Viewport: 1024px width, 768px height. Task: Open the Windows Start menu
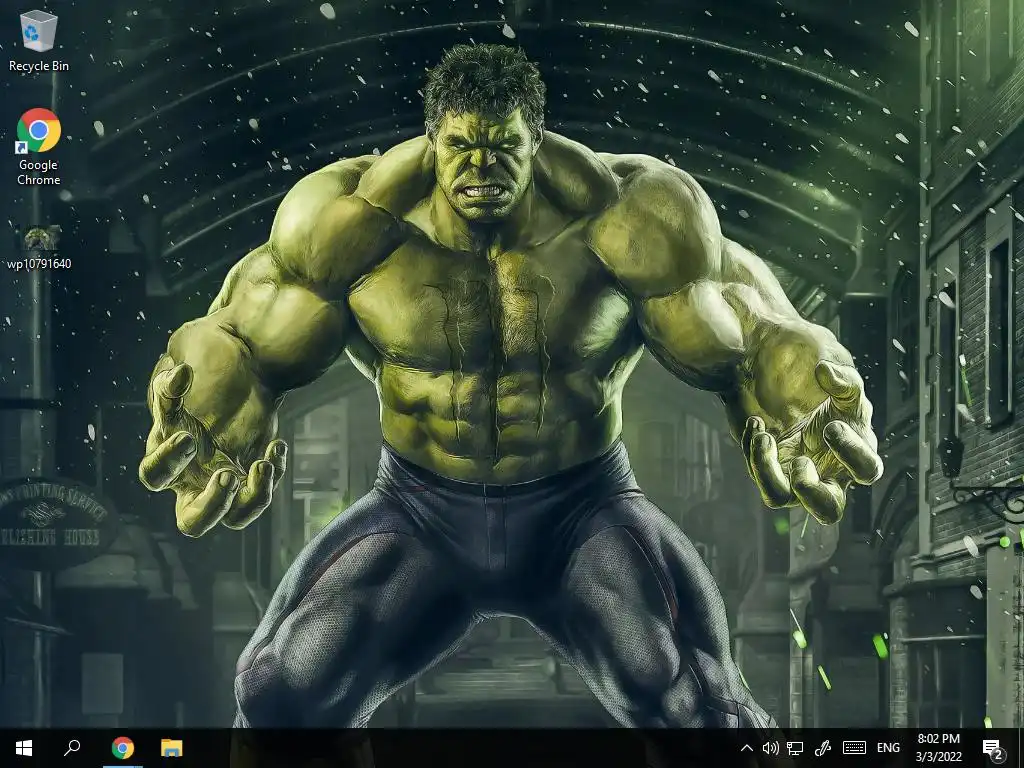tap(24, 748)
